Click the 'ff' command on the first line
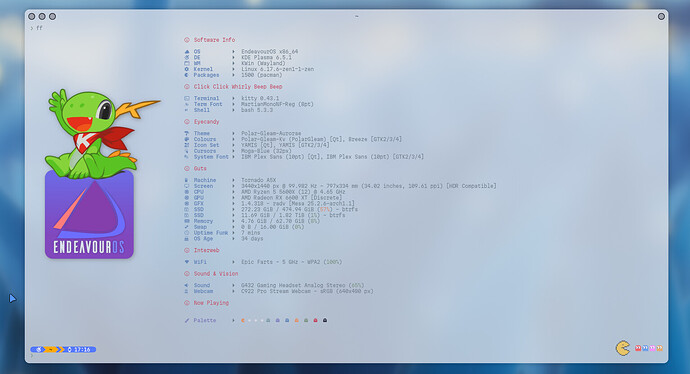 [x=39, y=28]
